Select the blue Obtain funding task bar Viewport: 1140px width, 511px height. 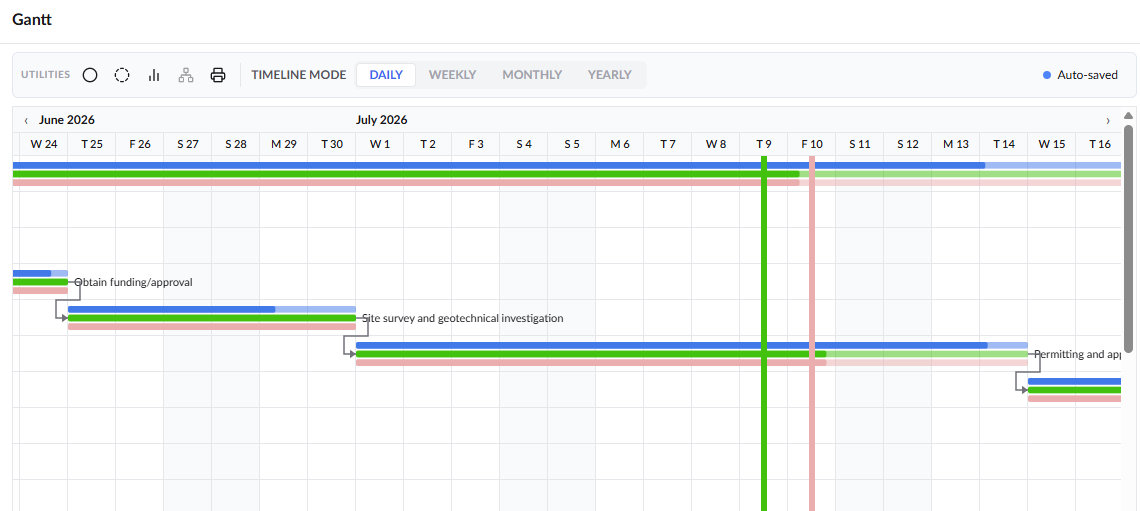click(40, 273)
